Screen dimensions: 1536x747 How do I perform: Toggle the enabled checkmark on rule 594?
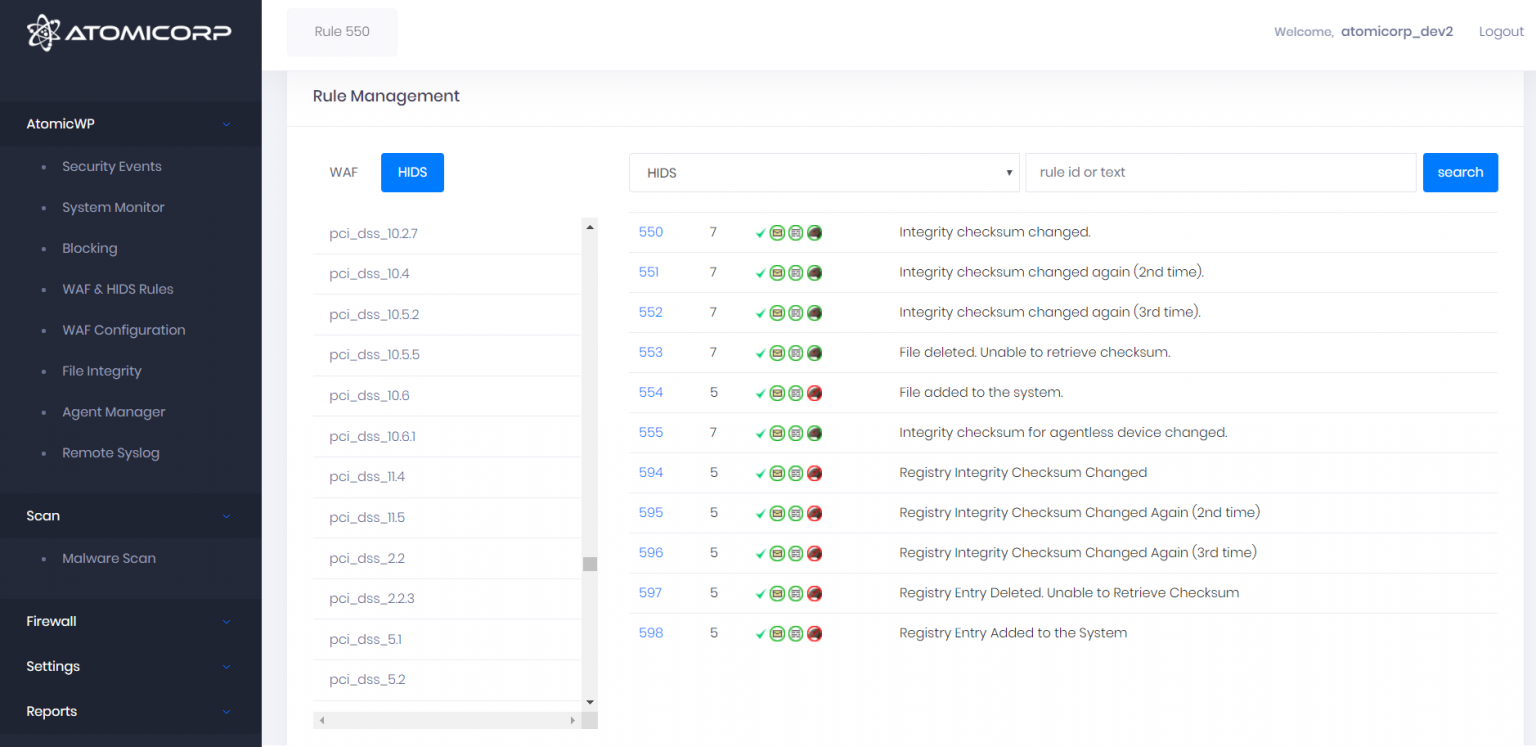pos(761,473)
